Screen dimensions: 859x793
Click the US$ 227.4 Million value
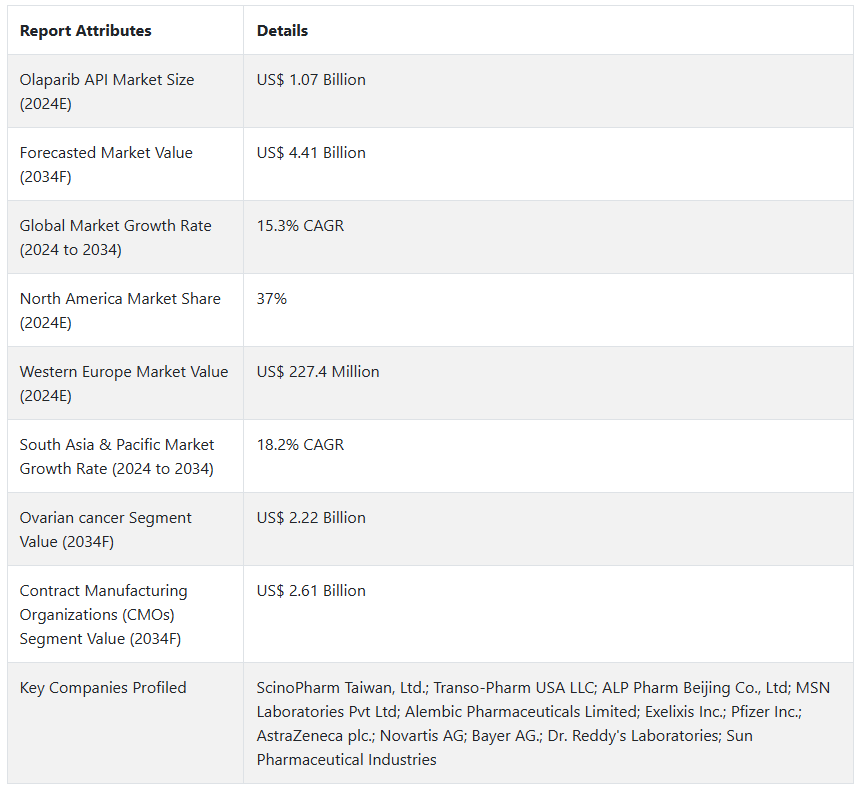(x=318, y=372)
